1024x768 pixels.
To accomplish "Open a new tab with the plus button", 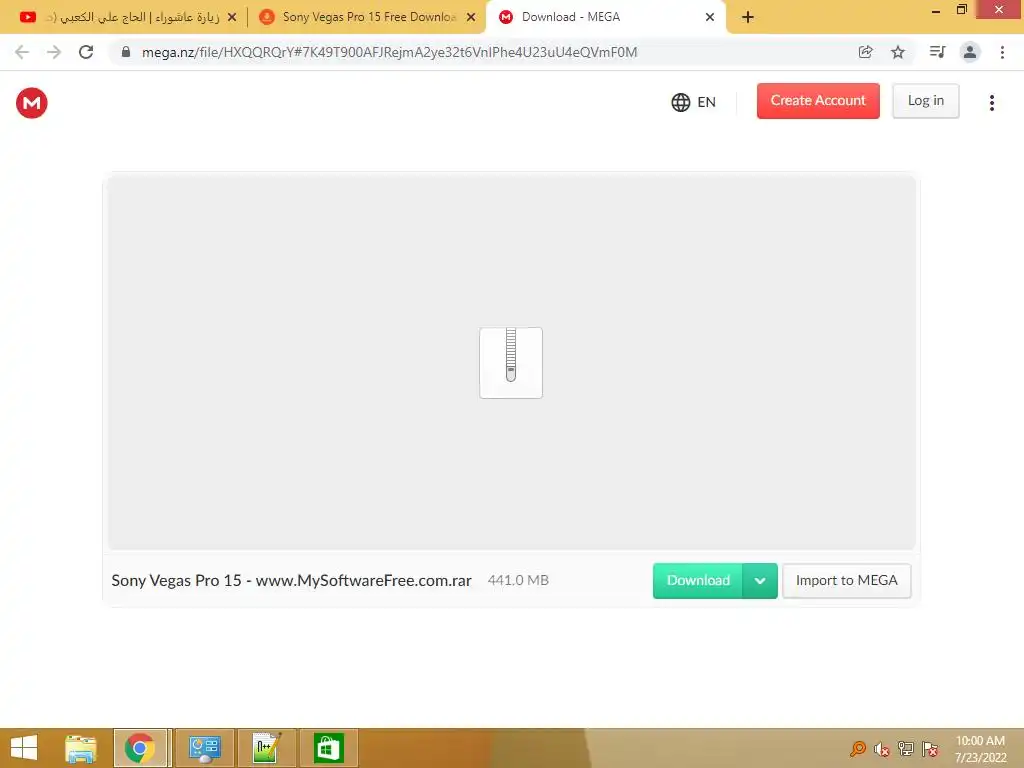I will (x=748, y=17).
